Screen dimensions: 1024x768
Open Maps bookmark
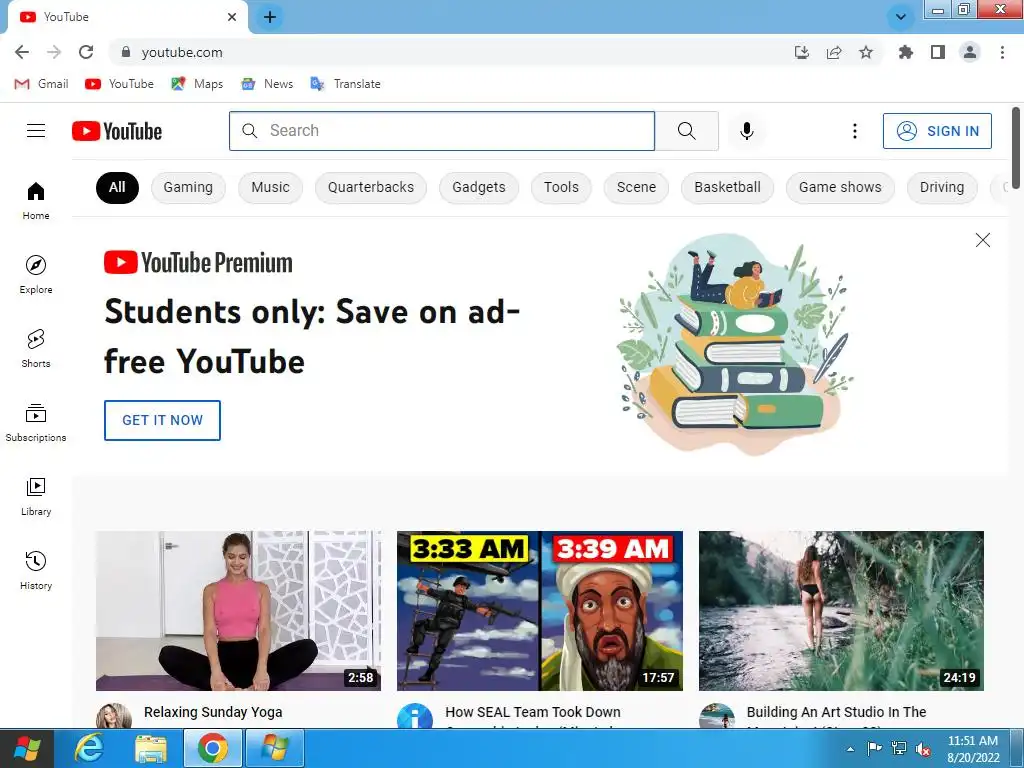pos(197,84)
